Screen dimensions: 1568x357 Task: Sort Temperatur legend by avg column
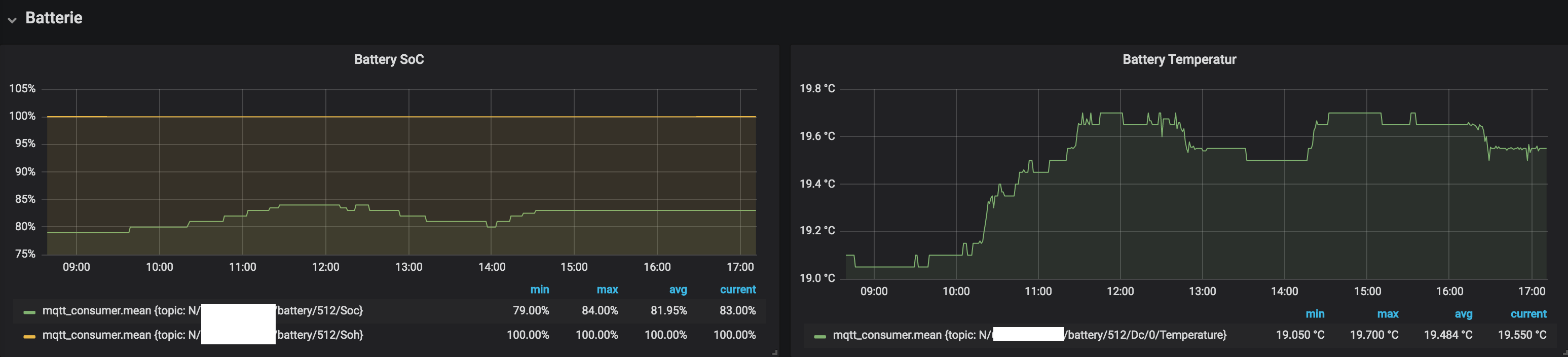(1463, 314)
